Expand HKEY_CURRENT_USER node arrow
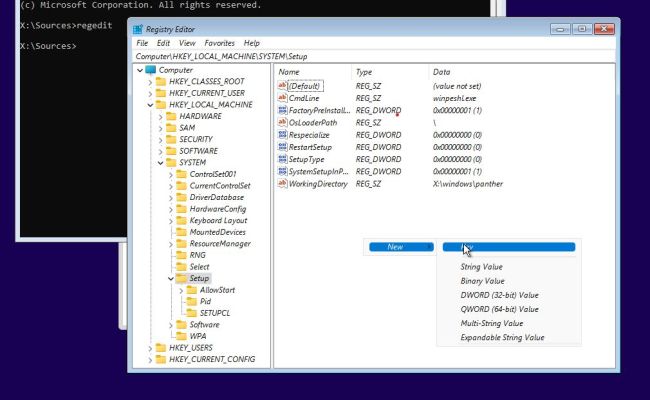The image size is (650, 400). 150,94
